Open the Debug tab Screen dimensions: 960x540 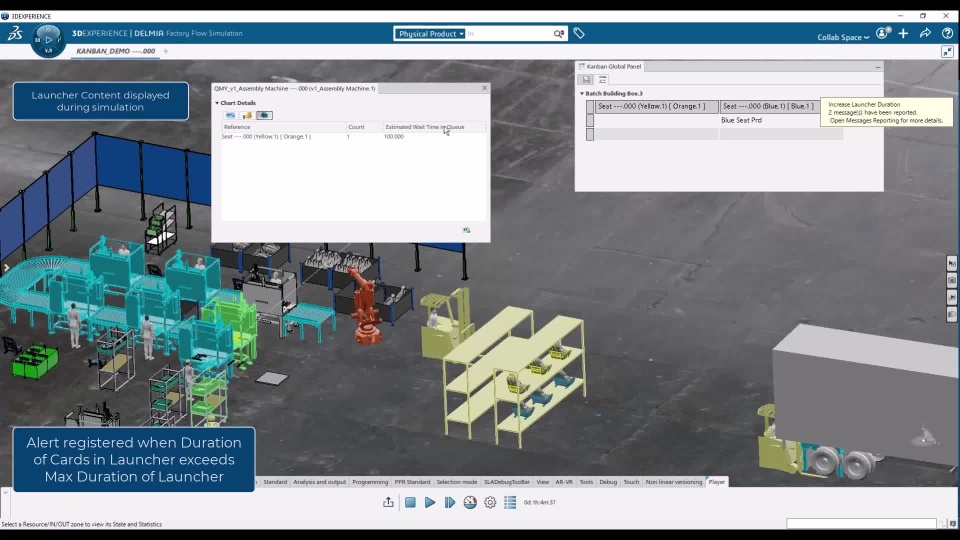(x=608, y=482)
